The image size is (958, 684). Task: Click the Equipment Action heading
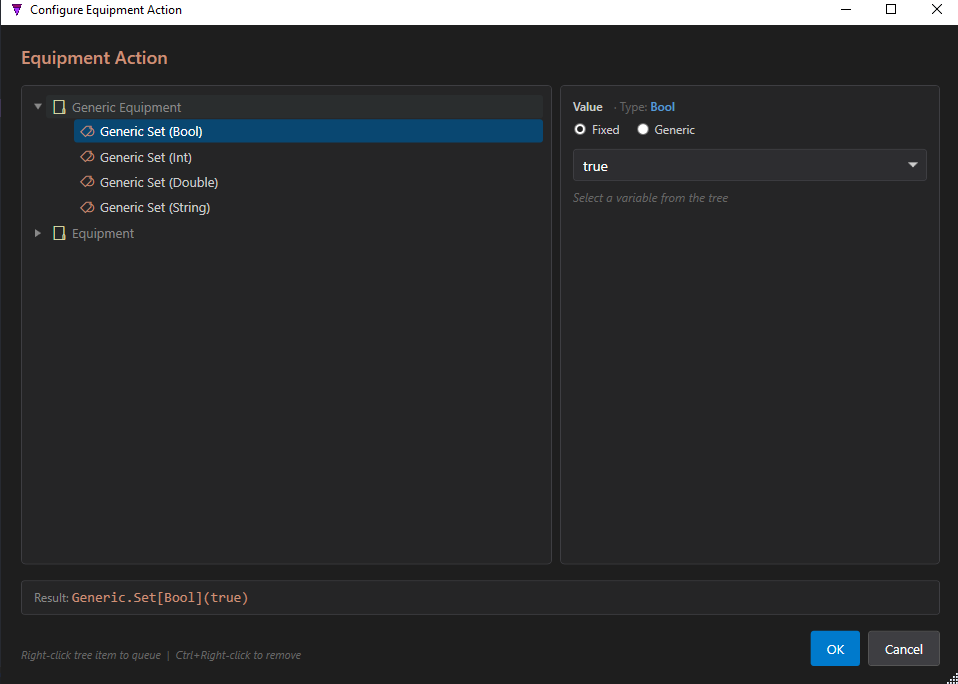94,58
